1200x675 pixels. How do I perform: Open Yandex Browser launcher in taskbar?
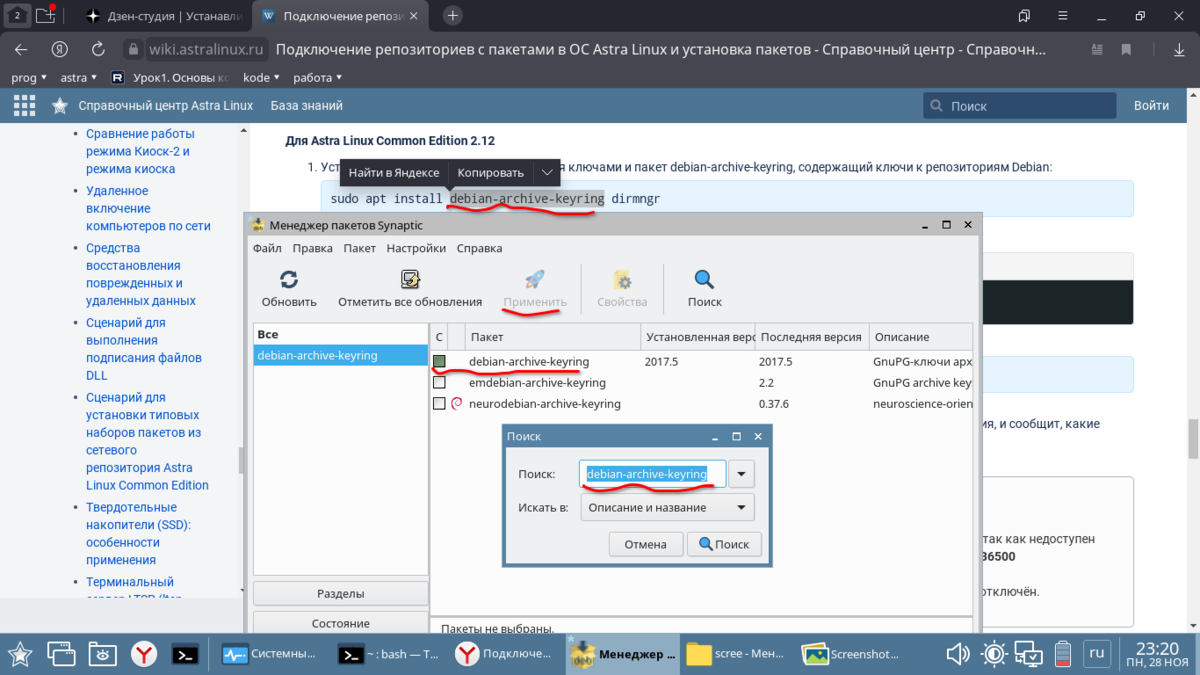click(145, 655)
